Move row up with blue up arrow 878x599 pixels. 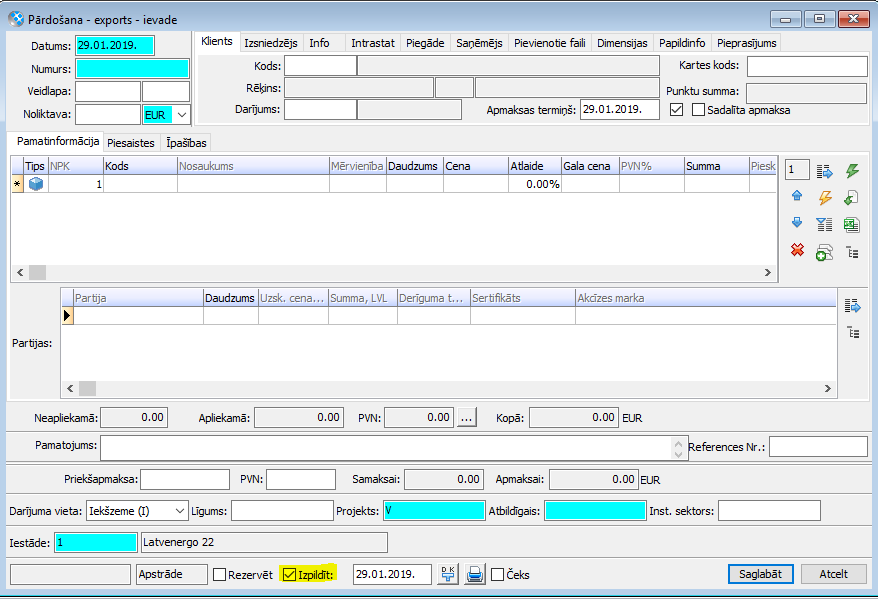click(797, 197)
